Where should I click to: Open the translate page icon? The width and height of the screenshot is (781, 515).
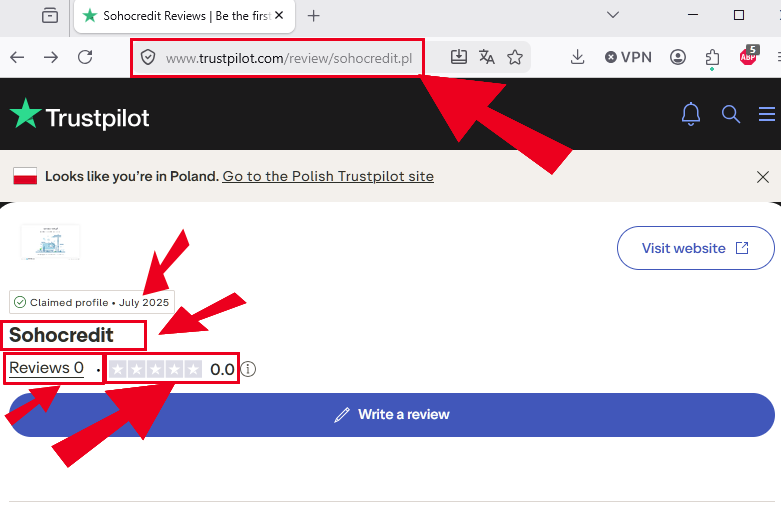pos(487,57)
